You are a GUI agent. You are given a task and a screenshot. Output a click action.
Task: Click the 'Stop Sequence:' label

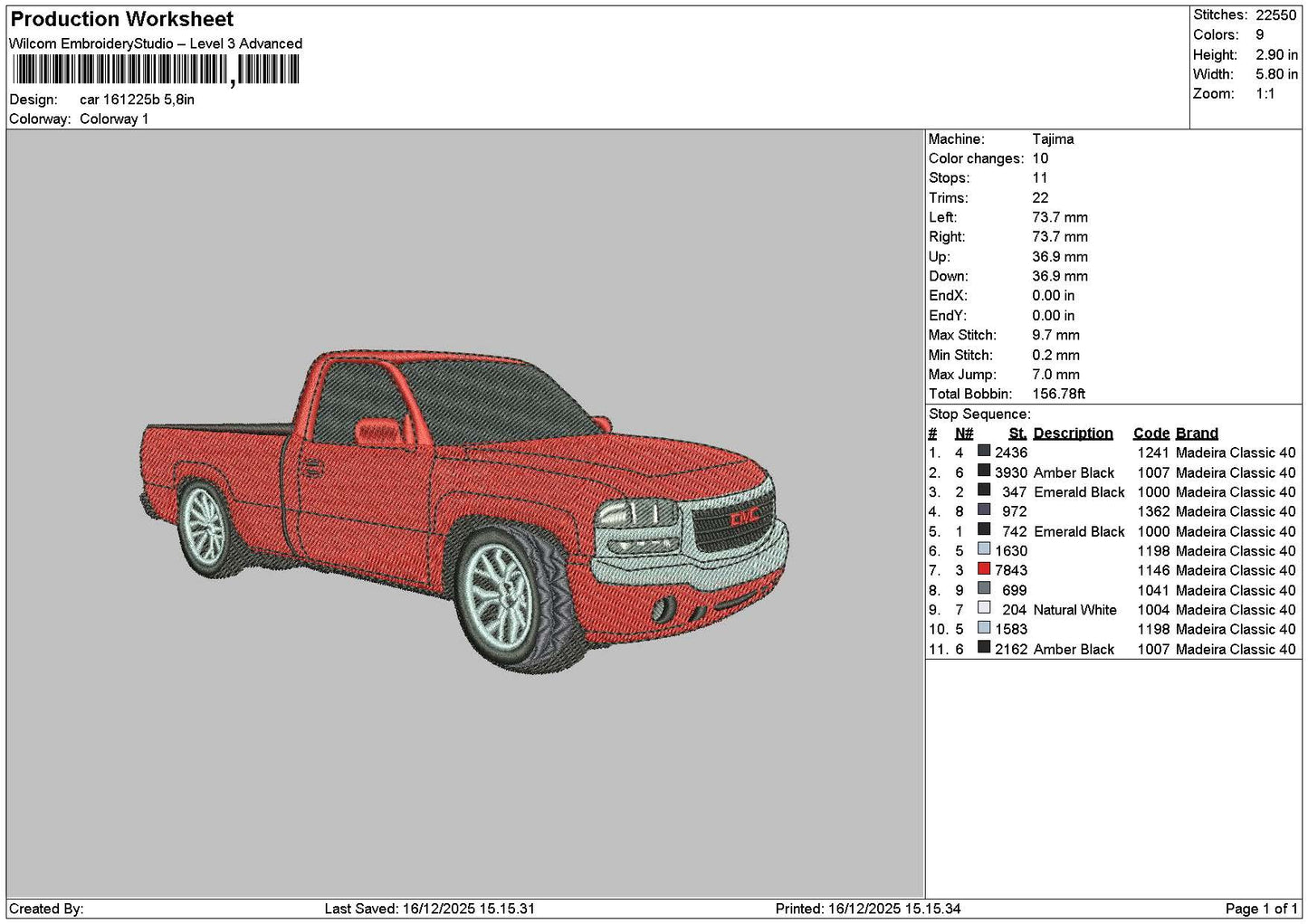click(x=979, y=414)
